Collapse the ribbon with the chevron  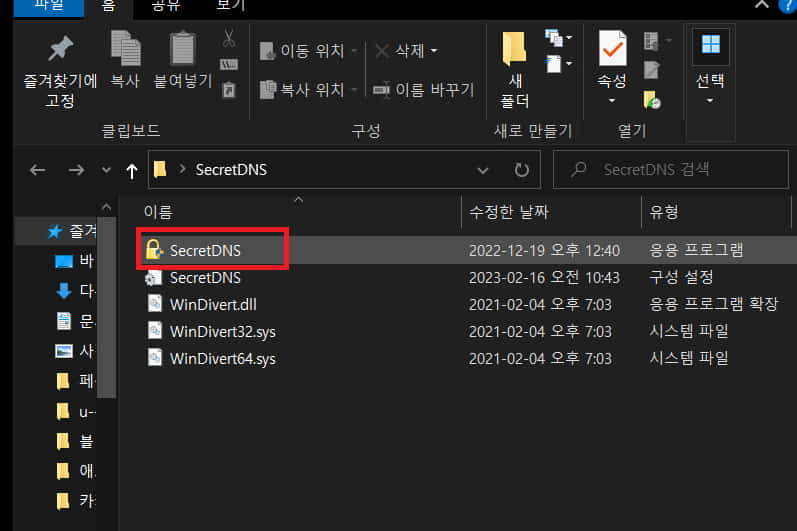click(761, 5)
